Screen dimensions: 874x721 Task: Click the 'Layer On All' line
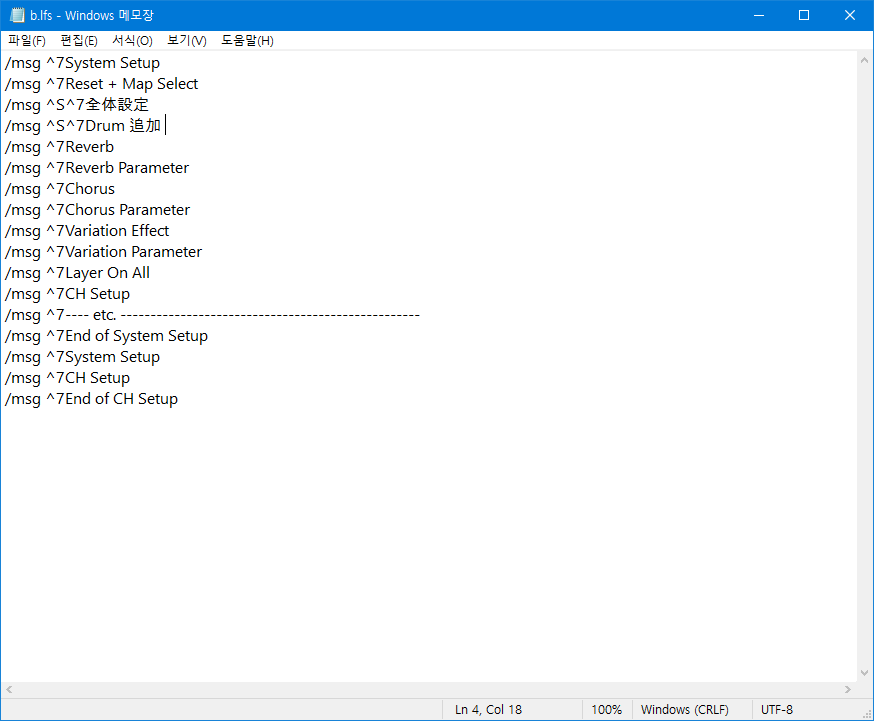pos(77,273)
